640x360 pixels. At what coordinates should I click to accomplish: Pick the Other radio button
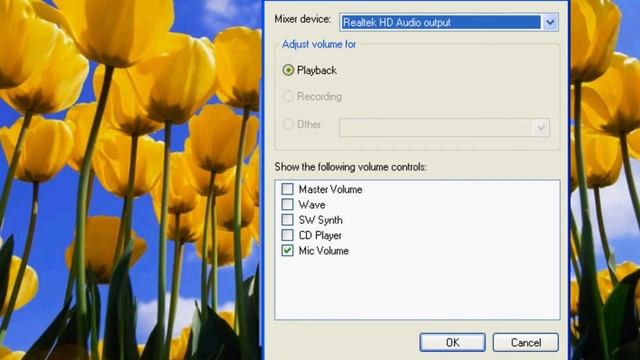tap(288, 124)
